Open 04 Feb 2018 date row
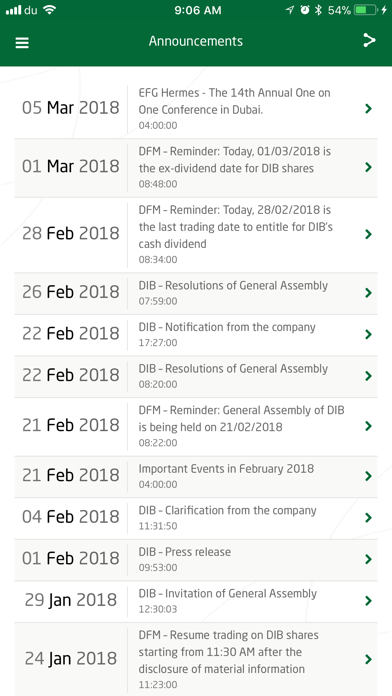 coord(196,518)
